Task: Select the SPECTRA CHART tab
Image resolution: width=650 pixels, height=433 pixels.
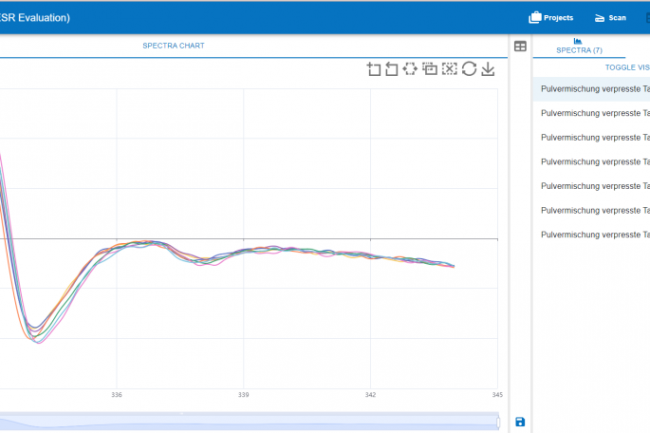Action: click(173, 46)
